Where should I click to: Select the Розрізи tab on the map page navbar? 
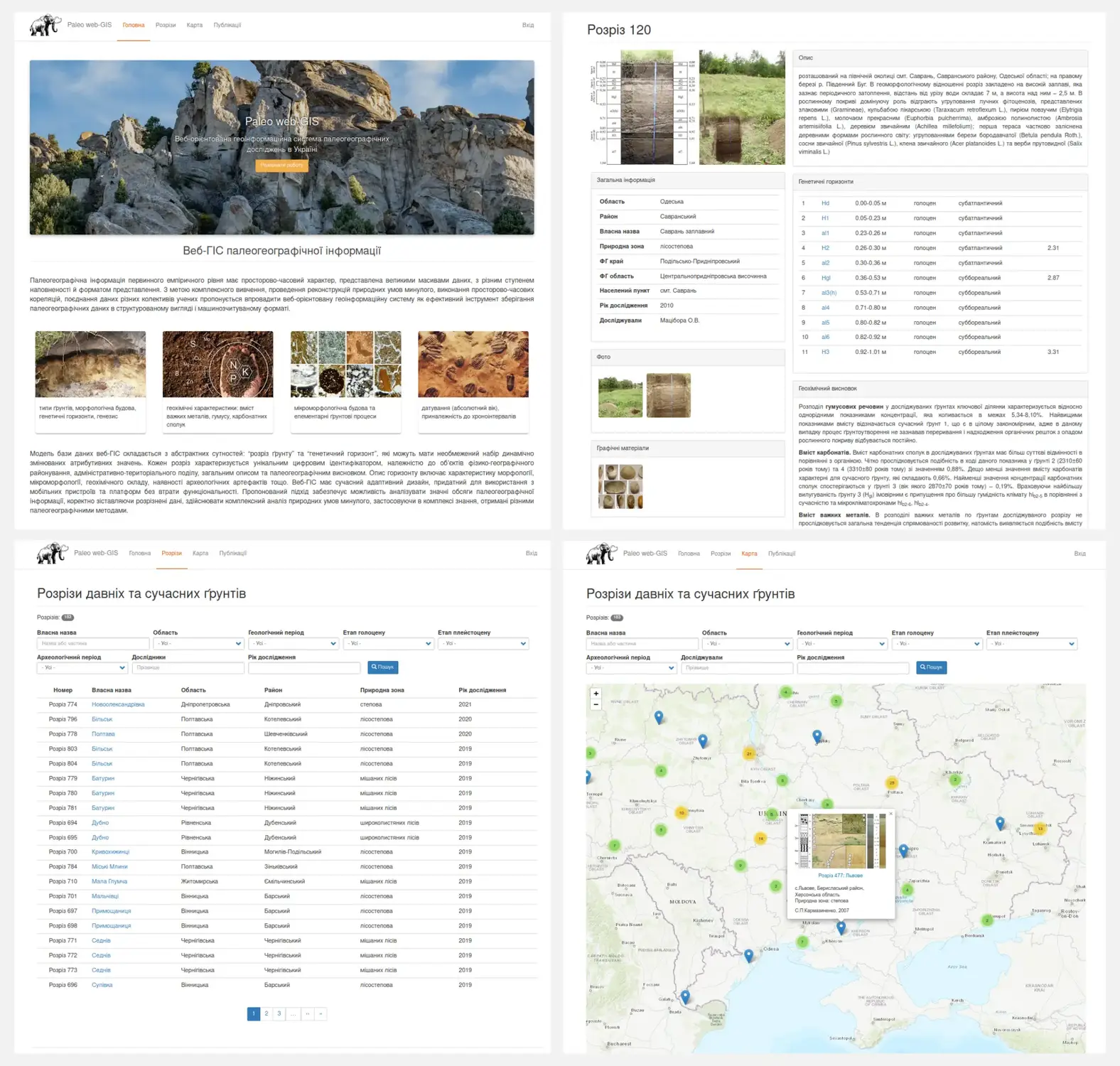[x=721, y=554]
